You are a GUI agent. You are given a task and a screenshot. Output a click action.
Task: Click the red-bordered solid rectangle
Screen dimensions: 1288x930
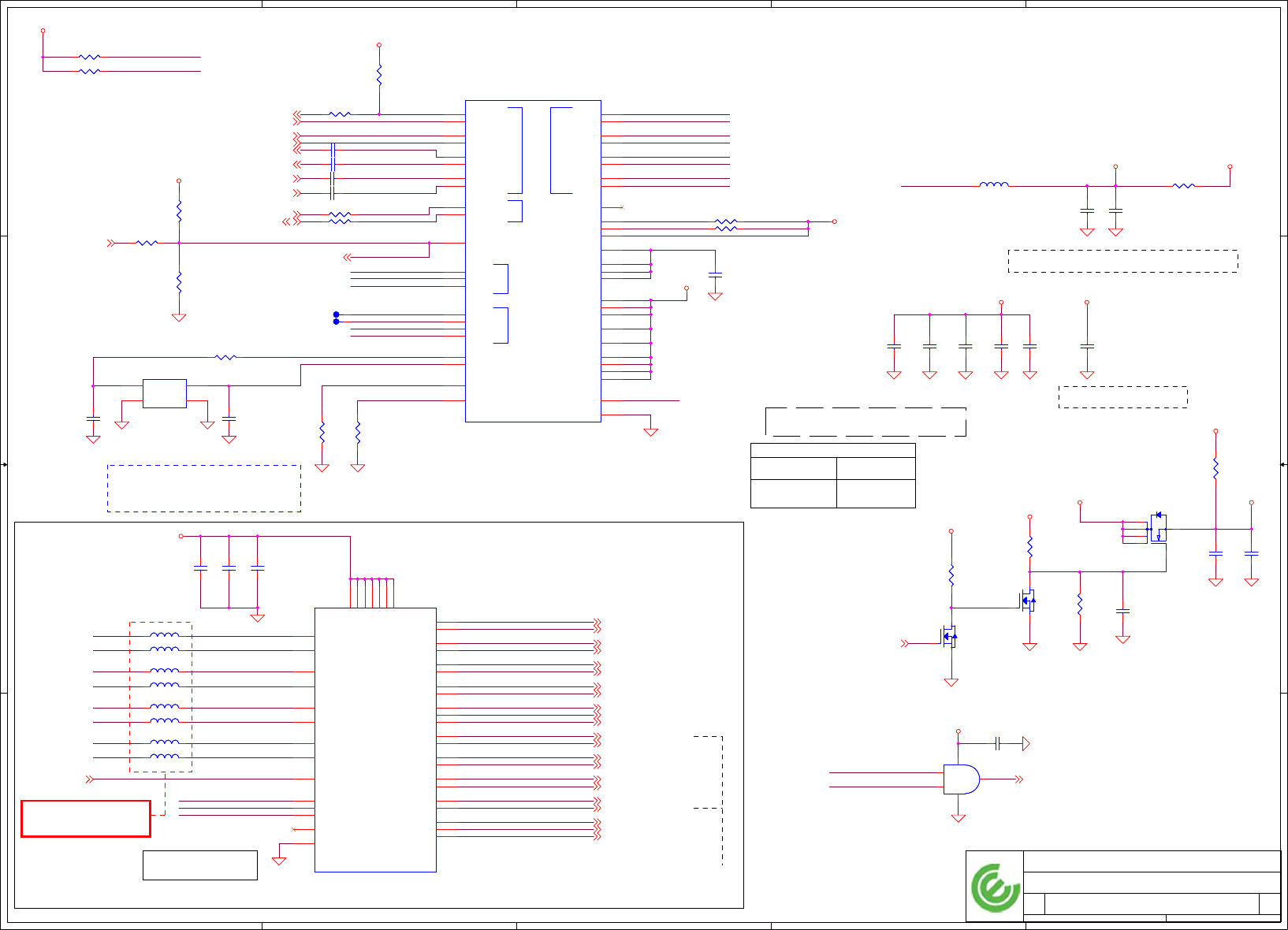[86, 818]
